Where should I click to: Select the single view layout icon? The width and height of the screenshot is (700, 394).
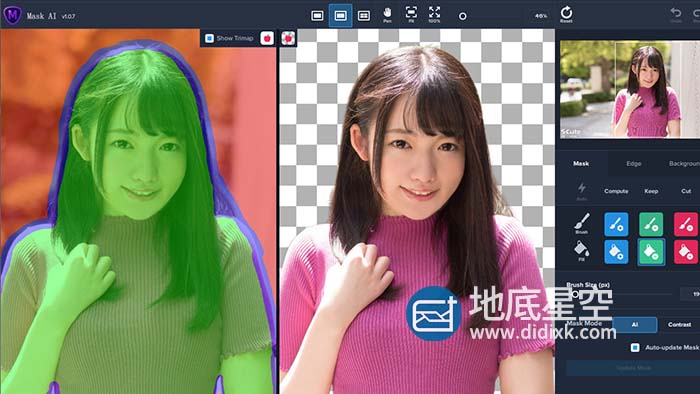pos(317,16)
